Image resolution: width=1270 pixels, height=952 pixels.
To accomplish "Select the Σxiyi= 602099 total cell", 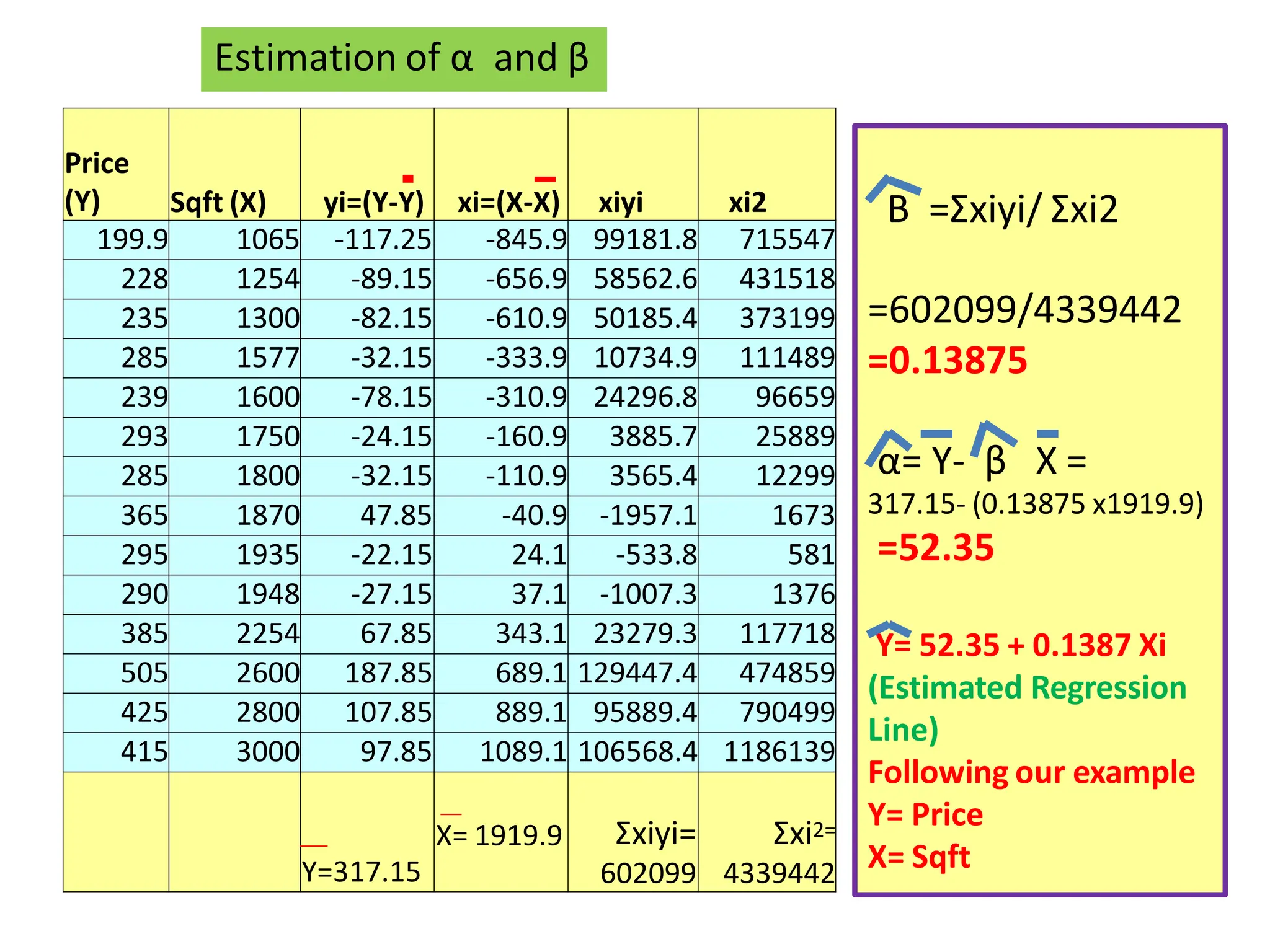I will point(648,852).
